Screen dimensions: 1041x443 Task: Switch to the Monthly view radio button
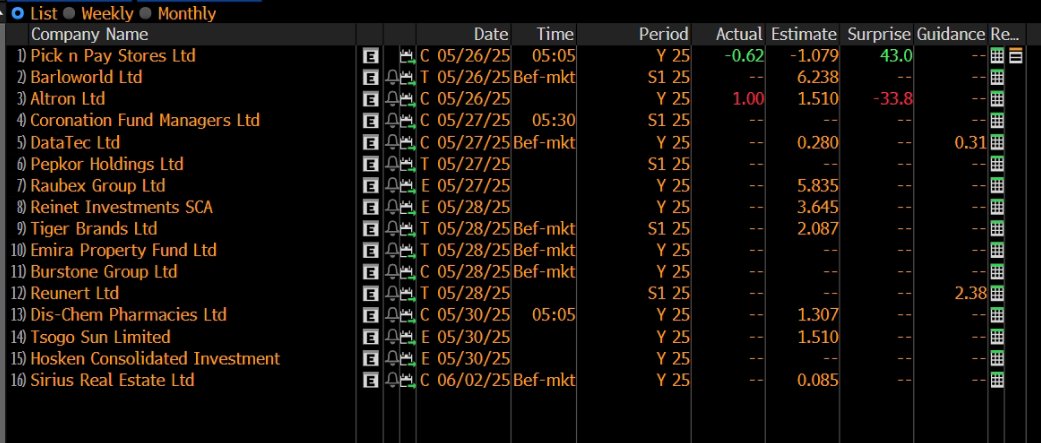pos(145,13)
